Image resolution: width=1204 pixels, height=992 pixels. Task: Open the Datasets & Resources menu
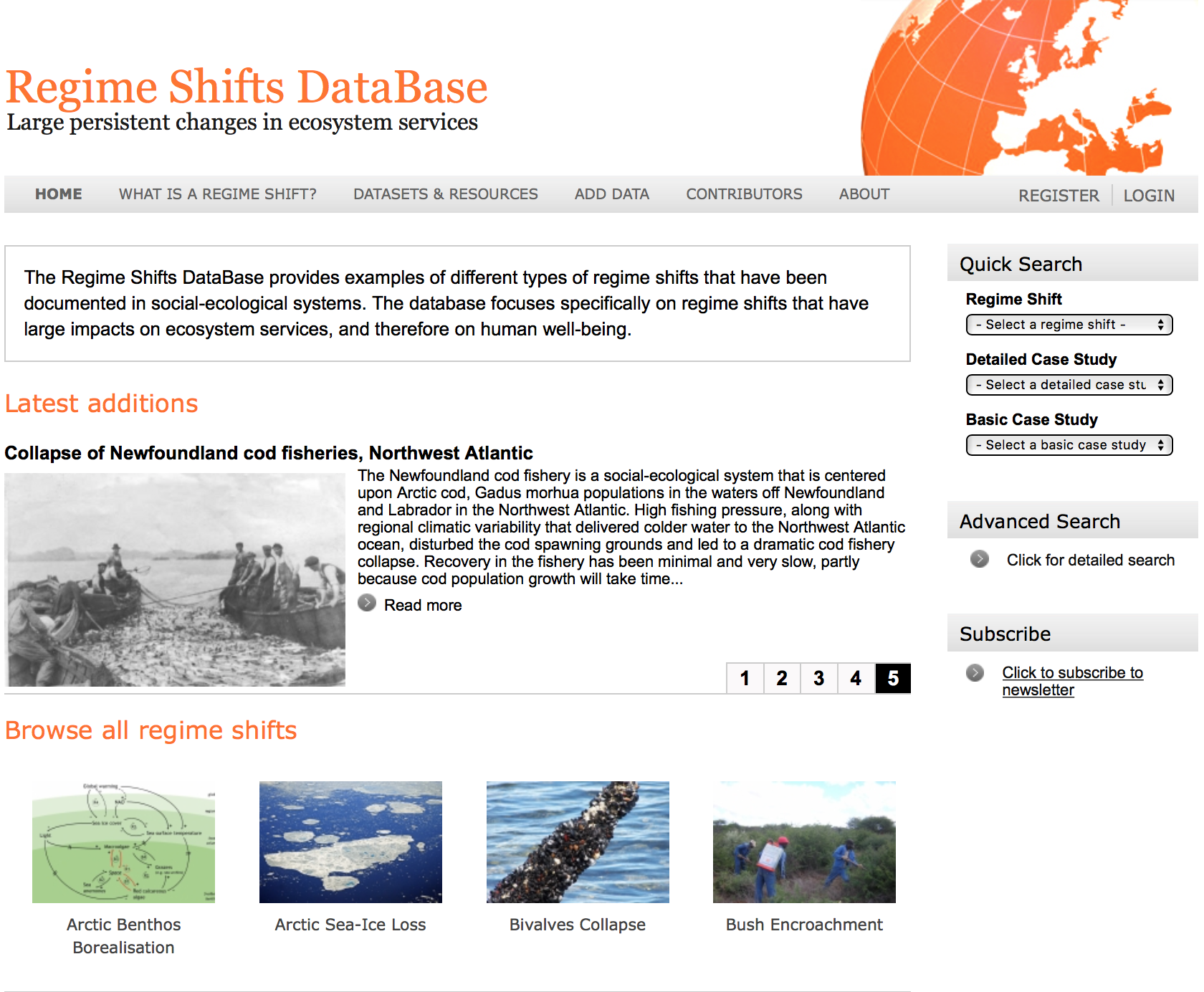pos(445,194)
